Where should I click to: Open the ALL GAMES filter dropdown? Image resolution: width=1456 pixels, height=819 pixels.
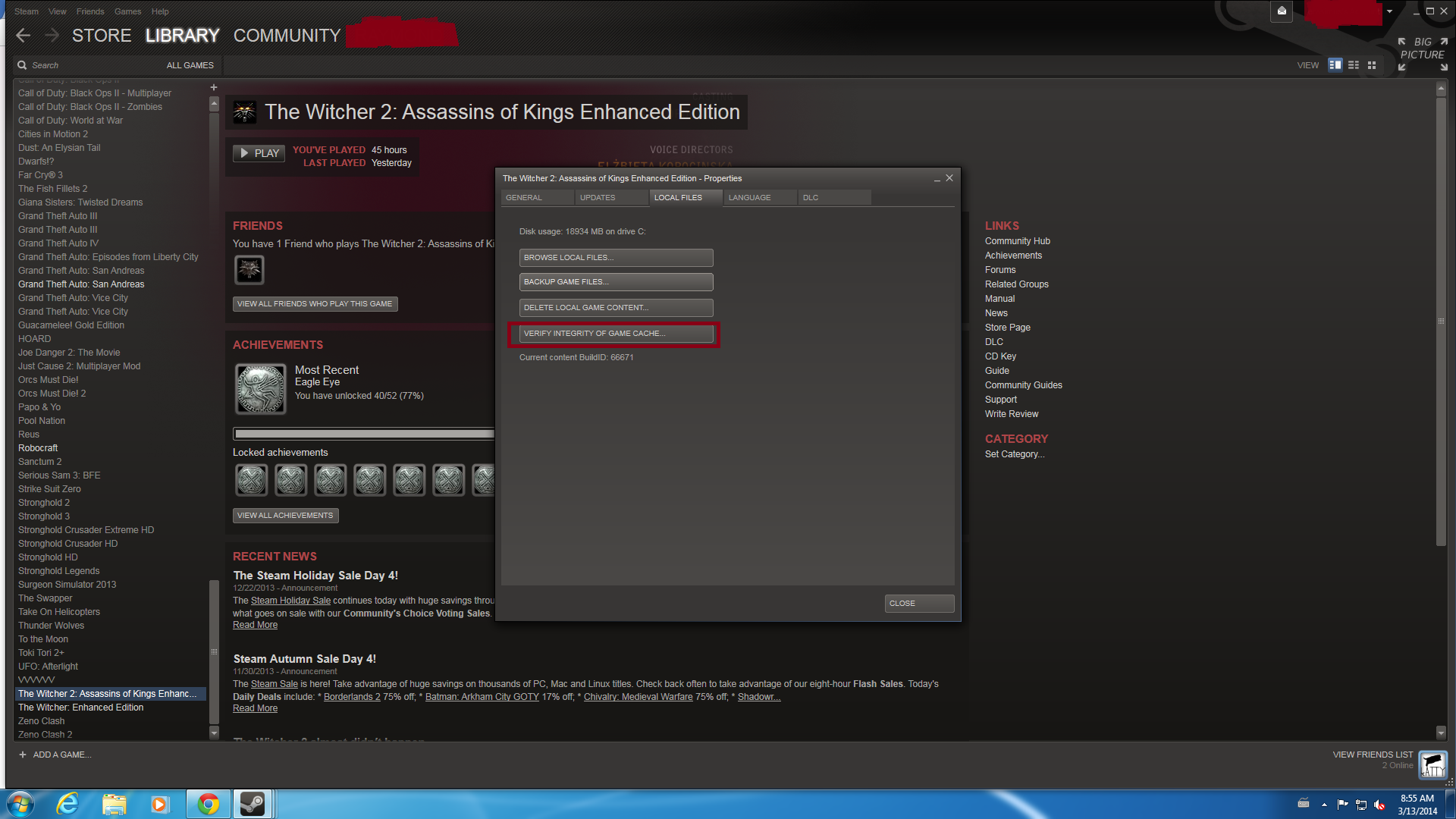click(x=190, y=65)
